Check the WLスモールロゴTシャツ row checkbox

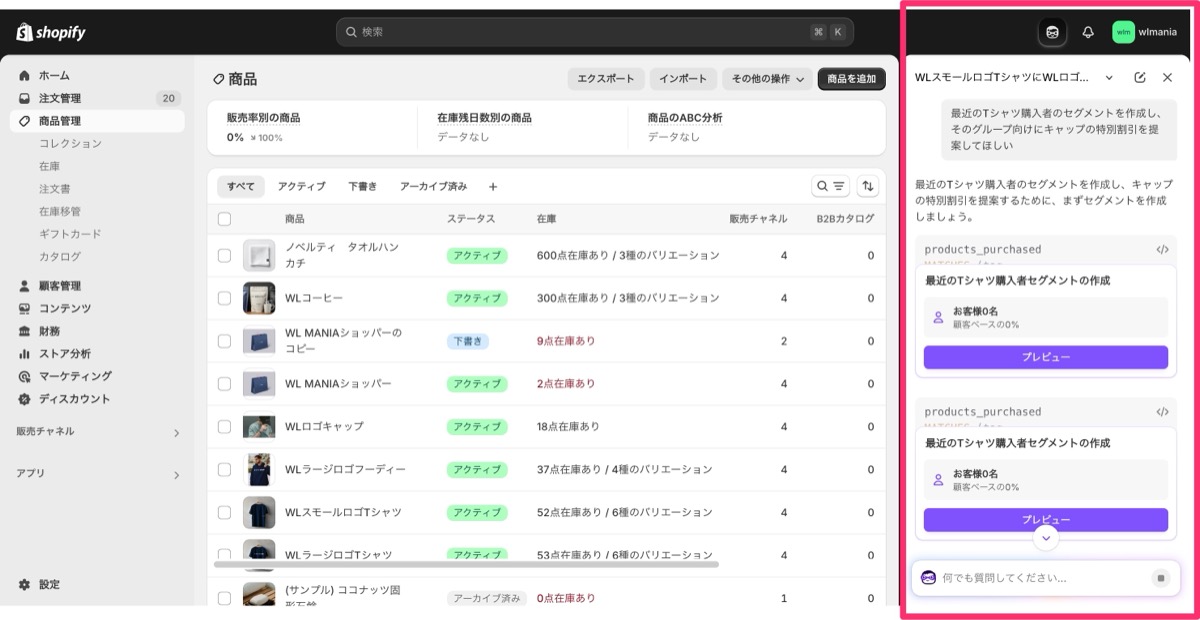pyautogui.click(x=224, y=513)
